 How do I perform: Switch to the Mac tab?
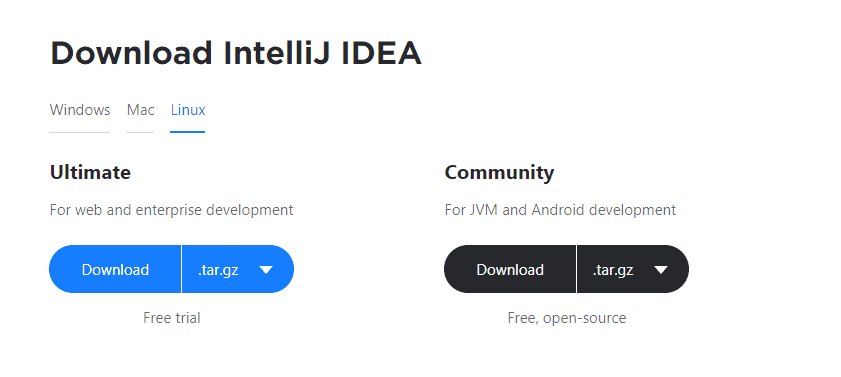(141, 110)
